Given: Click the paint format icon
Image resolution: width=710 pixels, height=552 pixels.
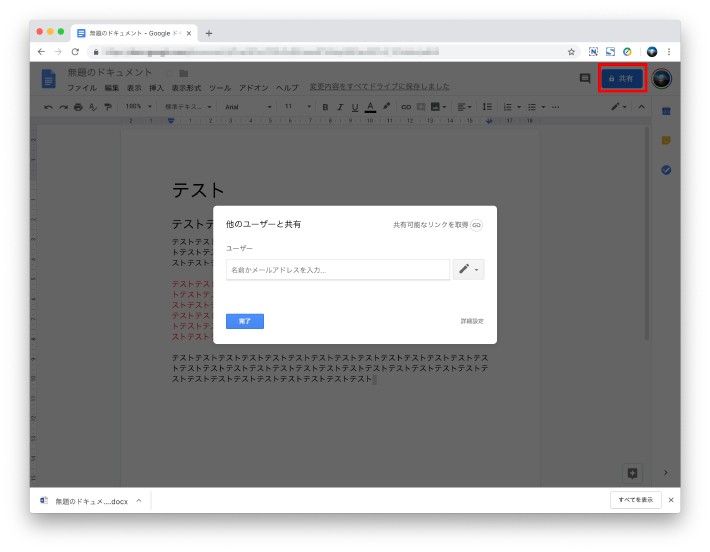Looking at the screenshot, I should click(108, 107).
